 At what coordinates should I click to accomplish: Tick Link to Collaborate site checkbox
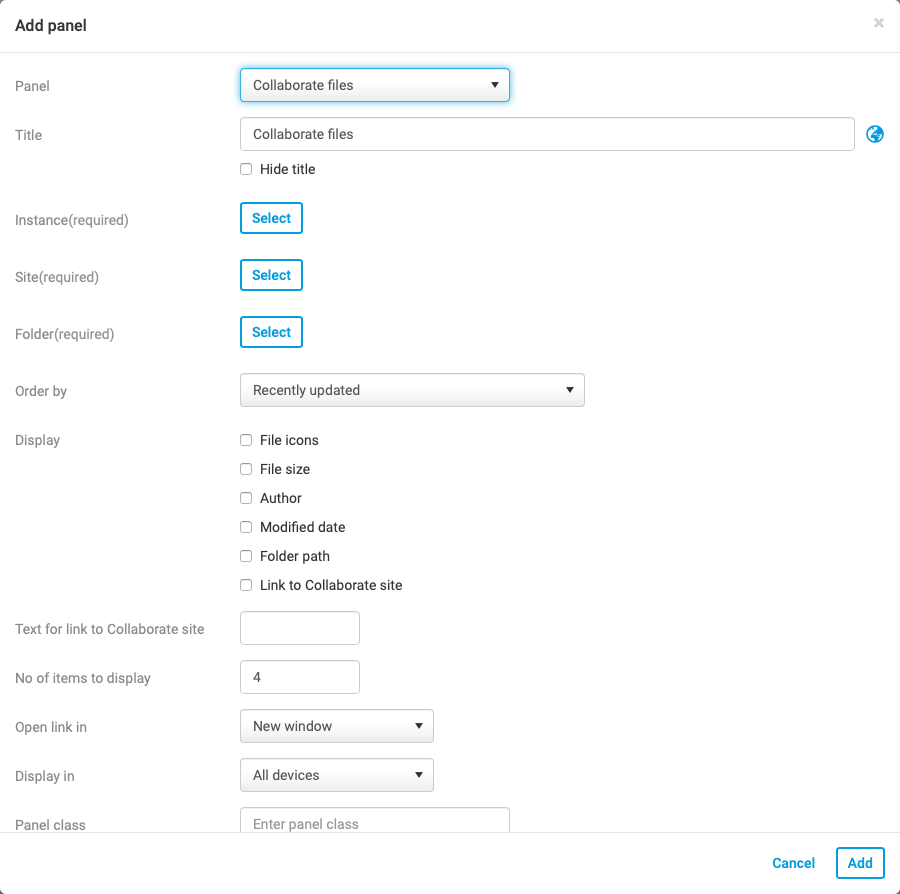coord(246,585)
